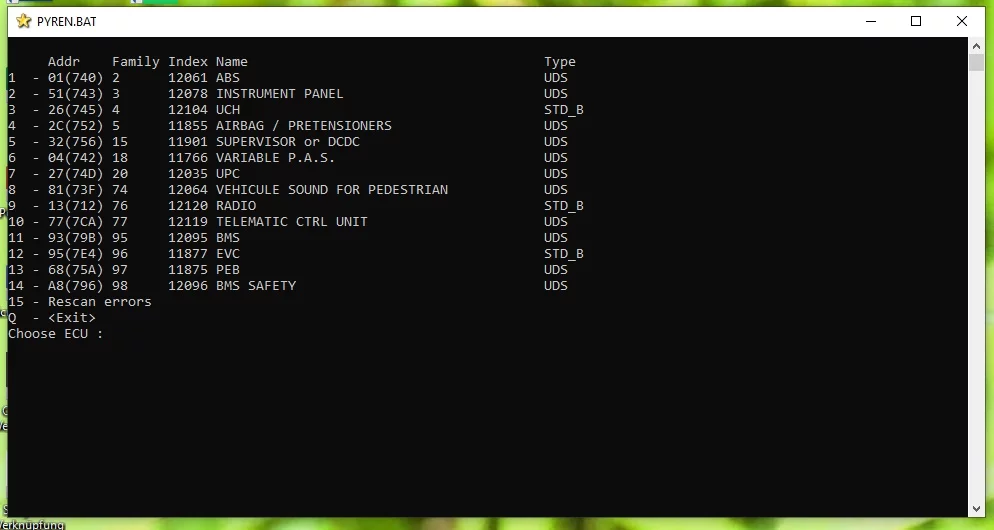994x530 pixels.
Task: Select the INSTRUMENT PANEL entry line
Action: click(x=279, y=94)
